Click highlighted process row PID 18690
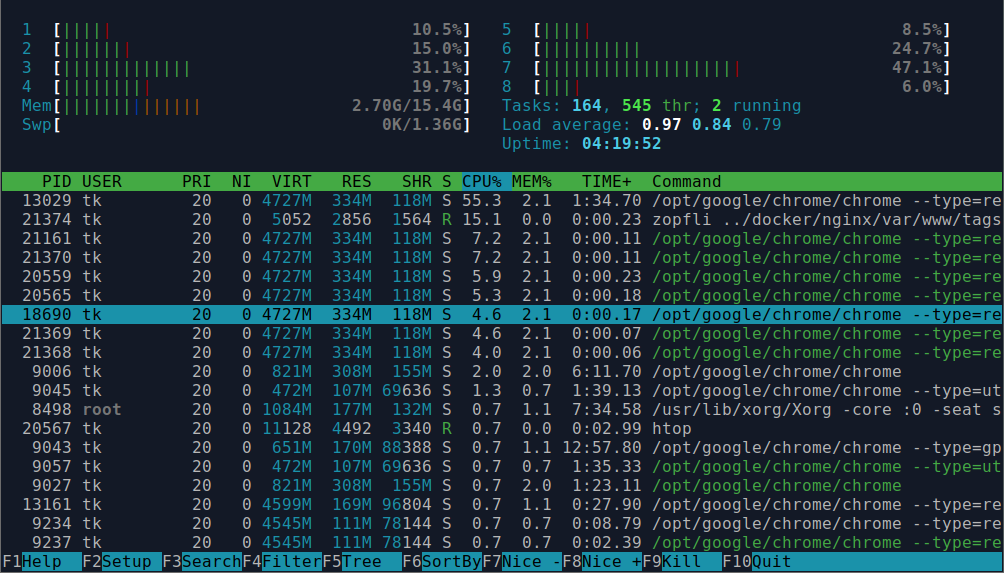This screenshot has width=1004, height=573. pyautogui.click(x=502, y=315)
